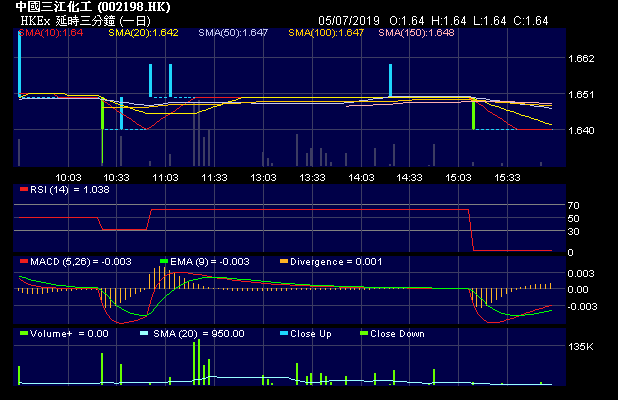Click the stock title 中國三江化工 (002198.HK)
The width and height of the screenshot is (618, 400).
[x=93, y=7]
